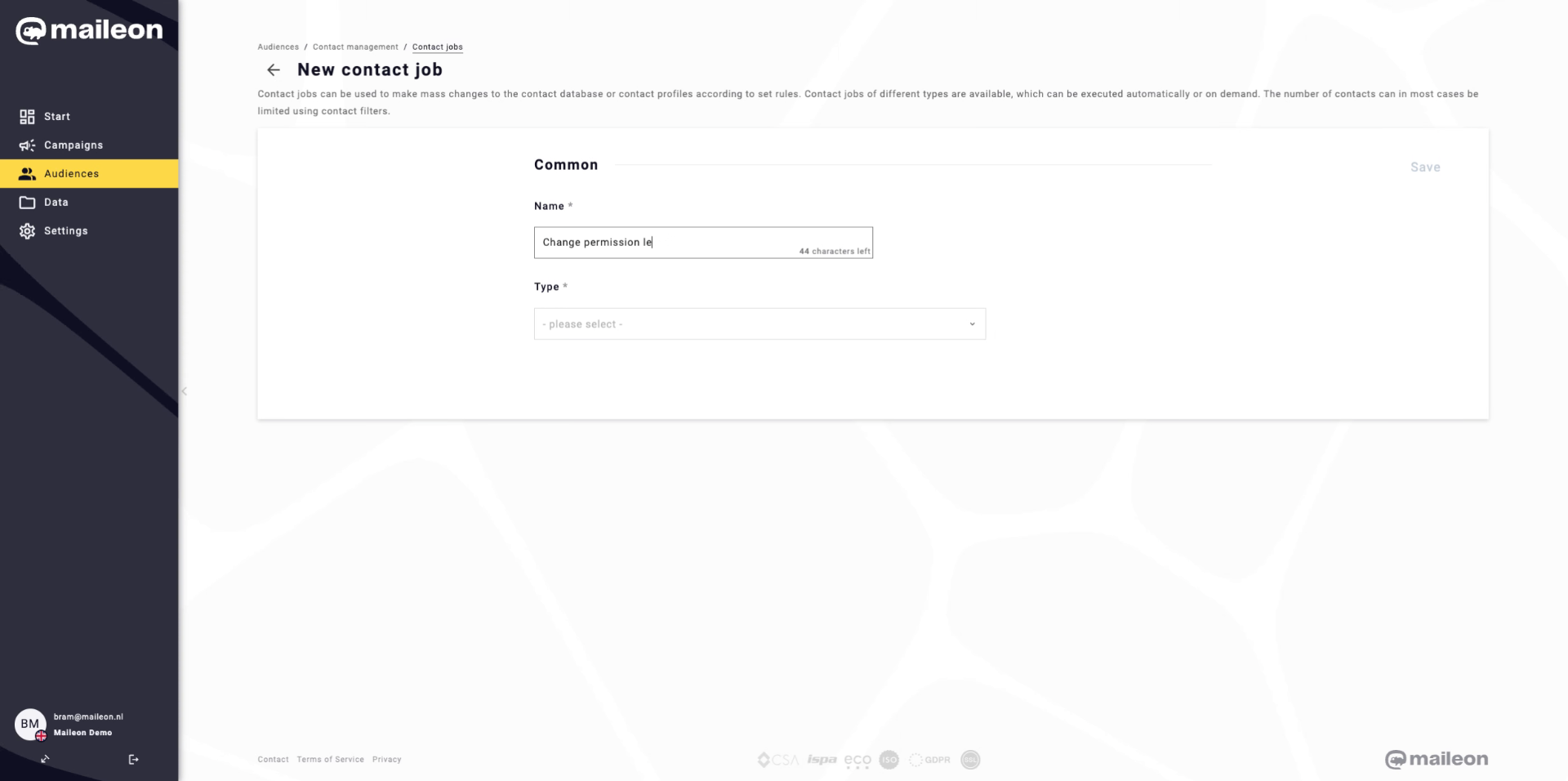
Task: Open Terms of Service link
Action: point(330,760)
